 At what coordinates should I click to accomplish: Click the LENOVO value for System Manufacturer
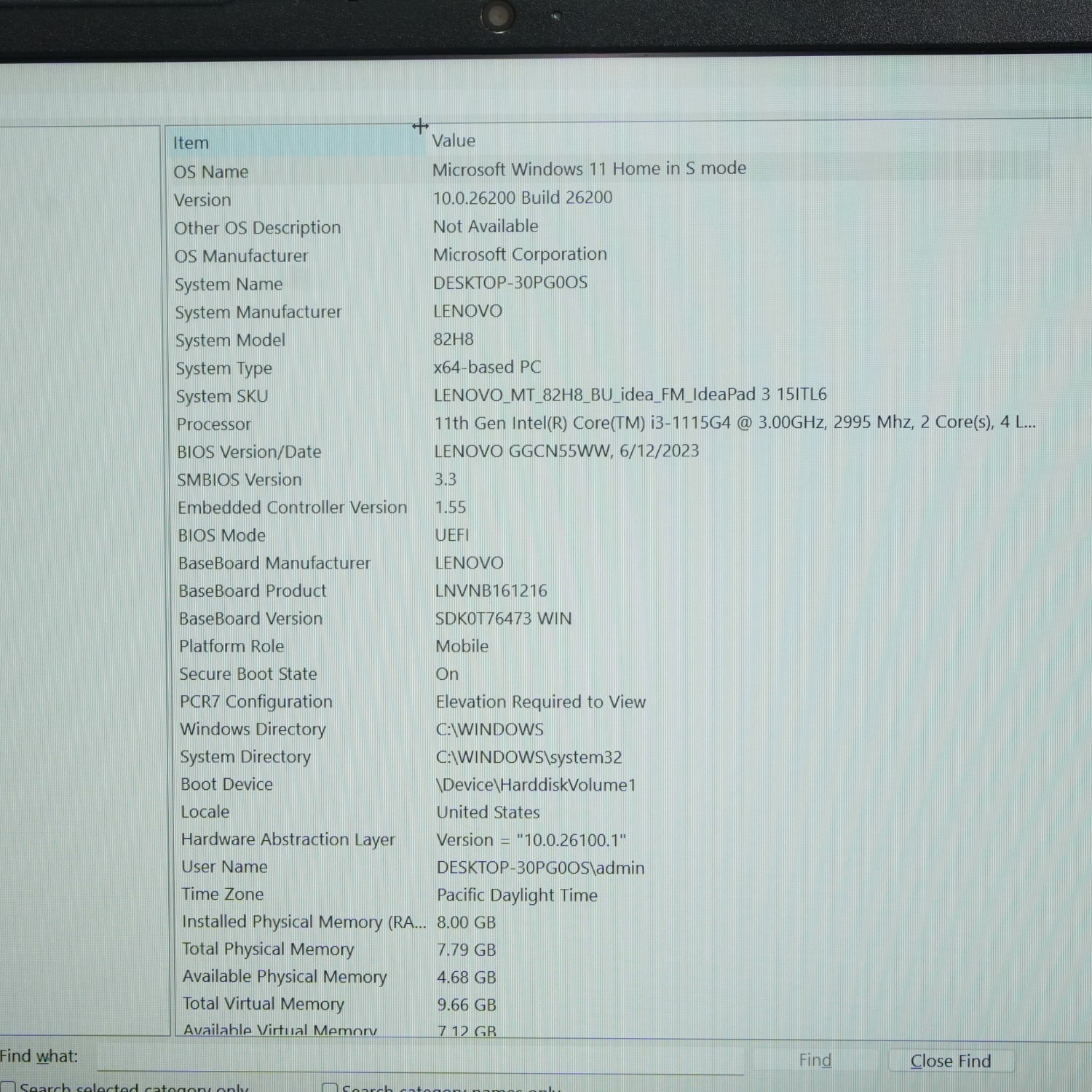click(467, 311)
